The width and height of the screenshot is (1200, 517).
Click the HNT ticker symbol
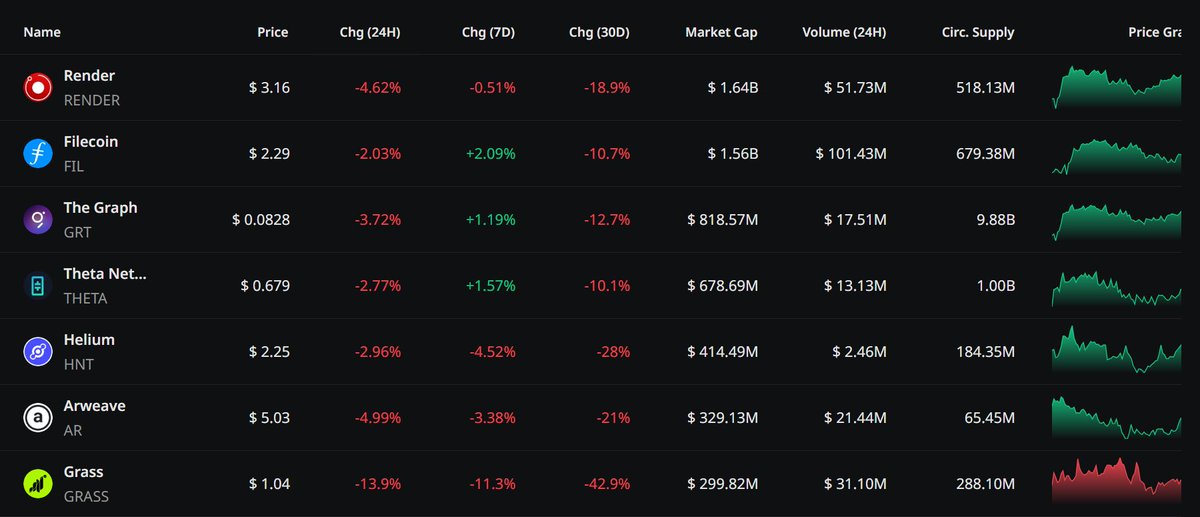[x=78, y=364]
